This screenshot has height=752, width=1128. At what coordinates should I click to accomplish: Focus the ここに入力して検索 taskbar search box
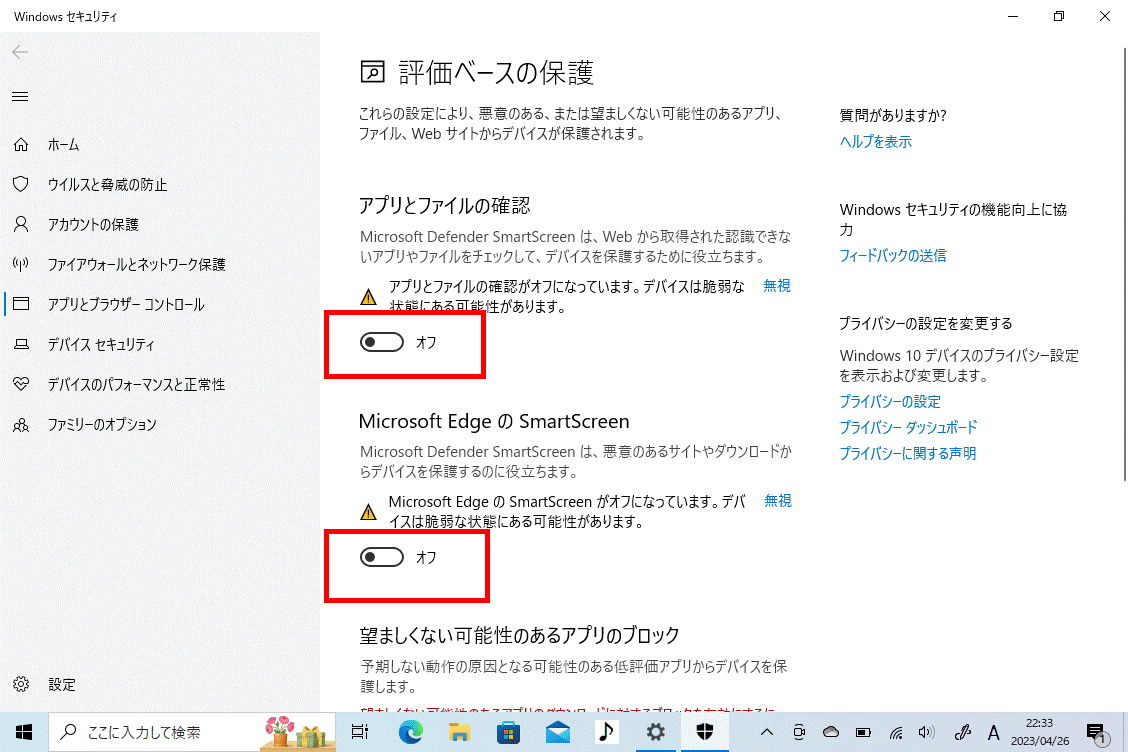(x=192, y=733)
